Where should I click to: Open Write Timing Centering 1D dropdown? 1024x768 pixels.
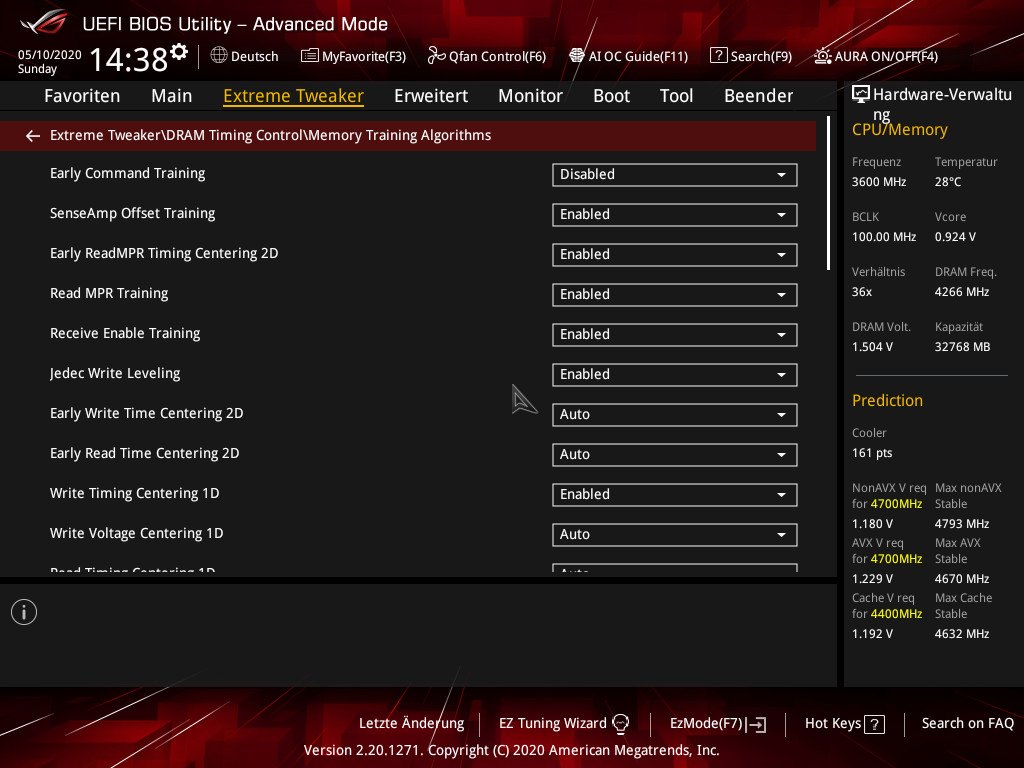coord(675,494)
